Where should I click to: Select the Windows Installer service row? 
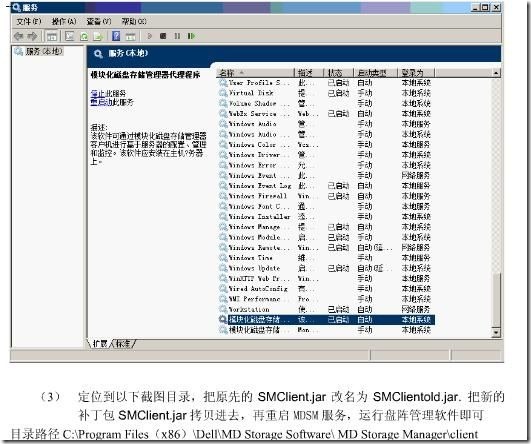[326, 216]
